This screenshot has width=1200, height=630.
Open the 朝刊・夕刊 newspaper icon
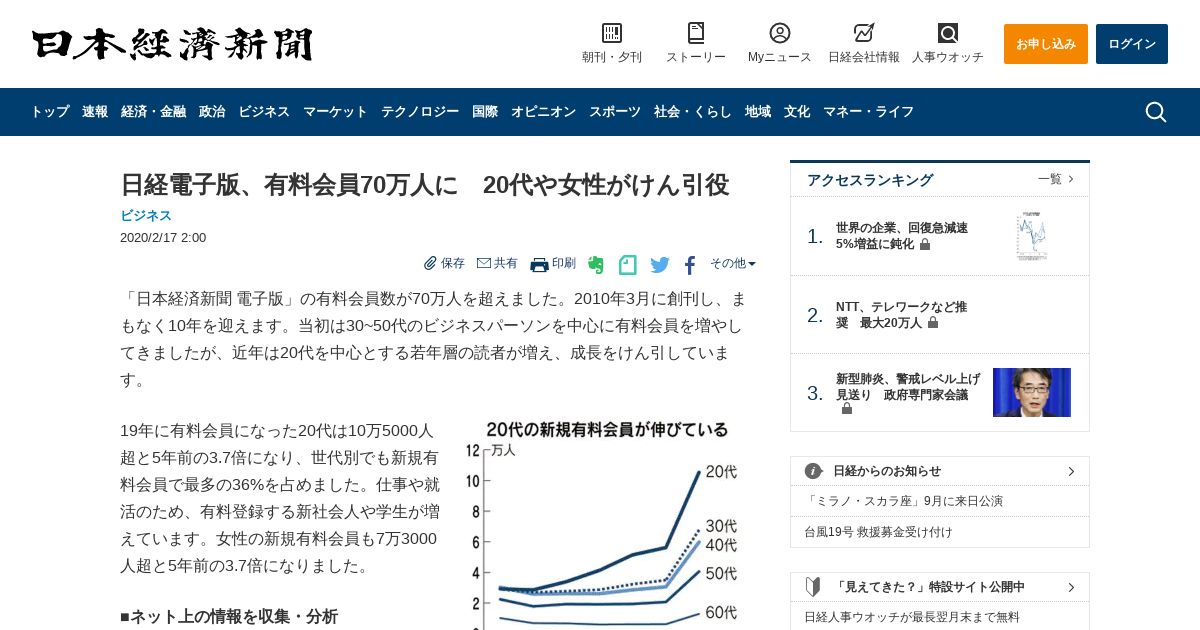[x=612, y=33]
